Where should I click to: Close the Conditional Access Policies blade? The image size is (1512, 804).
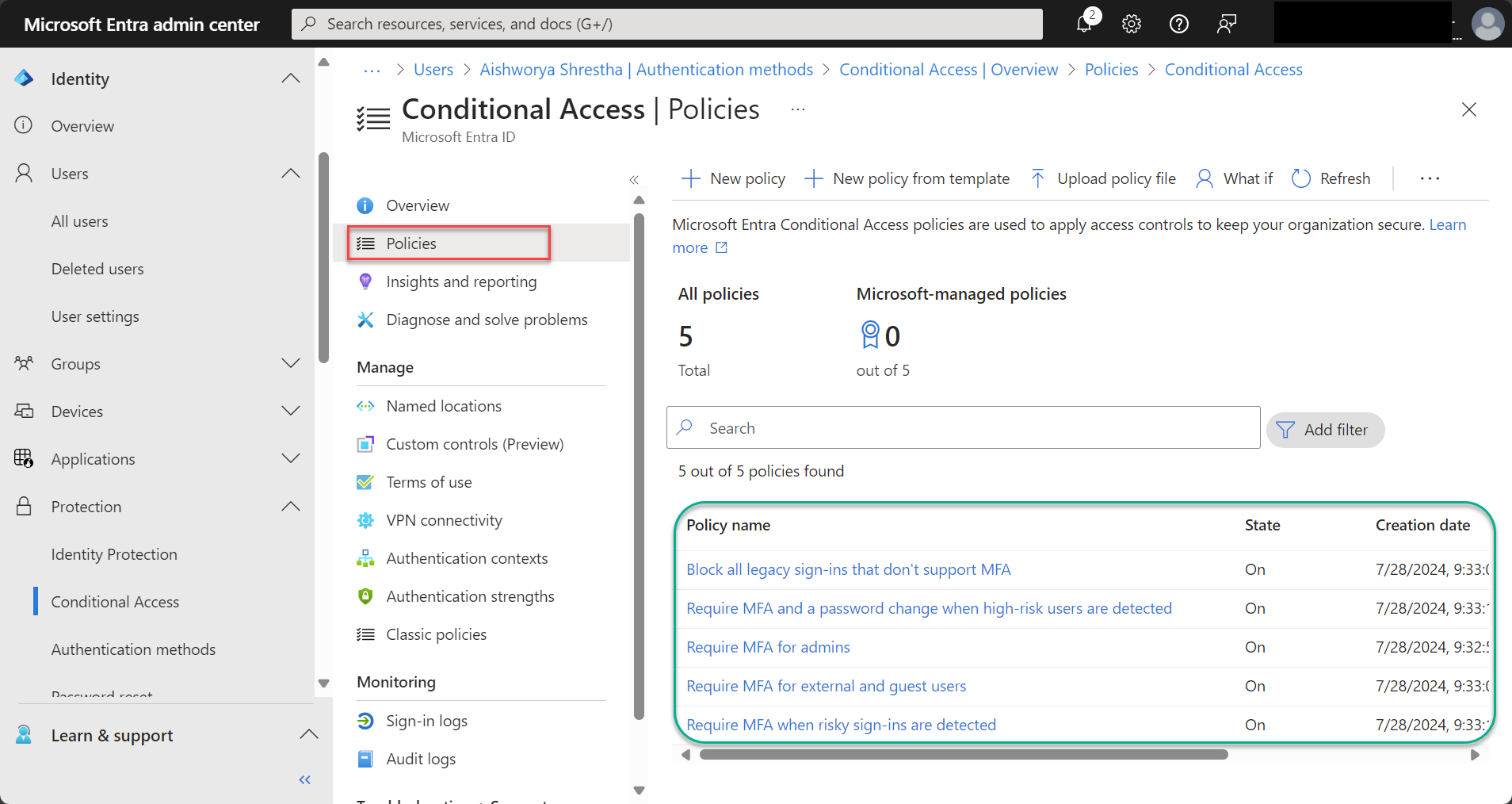pos(1469,109)
